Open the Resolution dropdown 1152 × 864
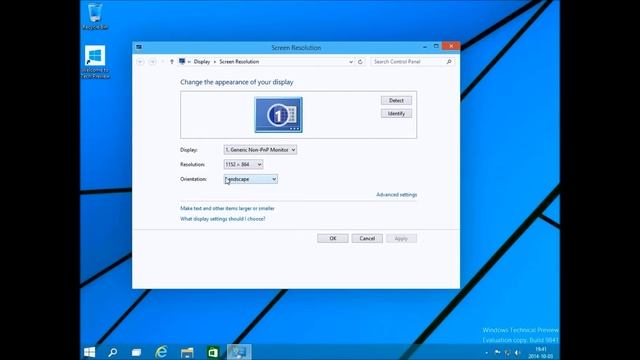640x360 pixels. (x=243, y=164)
